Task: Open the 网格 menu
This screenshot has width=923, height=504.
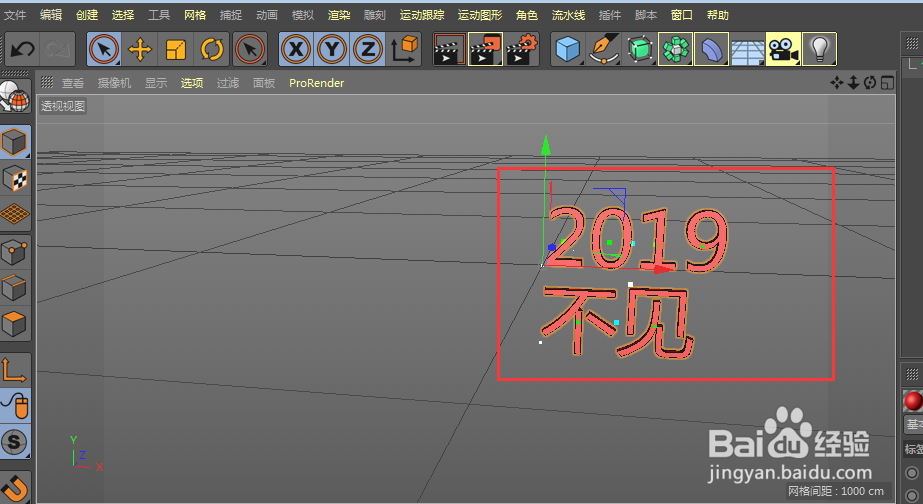Action: [x=195, y=15]
